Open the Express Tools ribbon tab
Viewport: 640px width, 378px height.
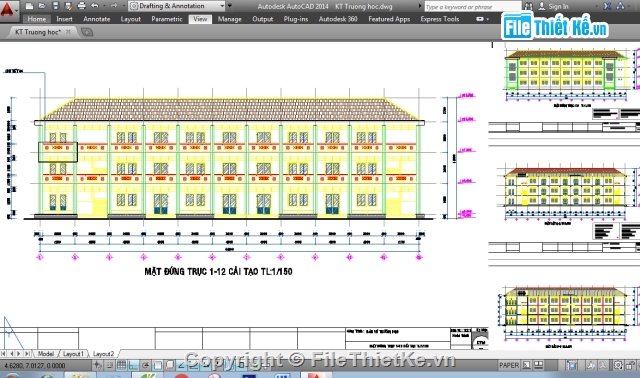click(x=440, y=19)
